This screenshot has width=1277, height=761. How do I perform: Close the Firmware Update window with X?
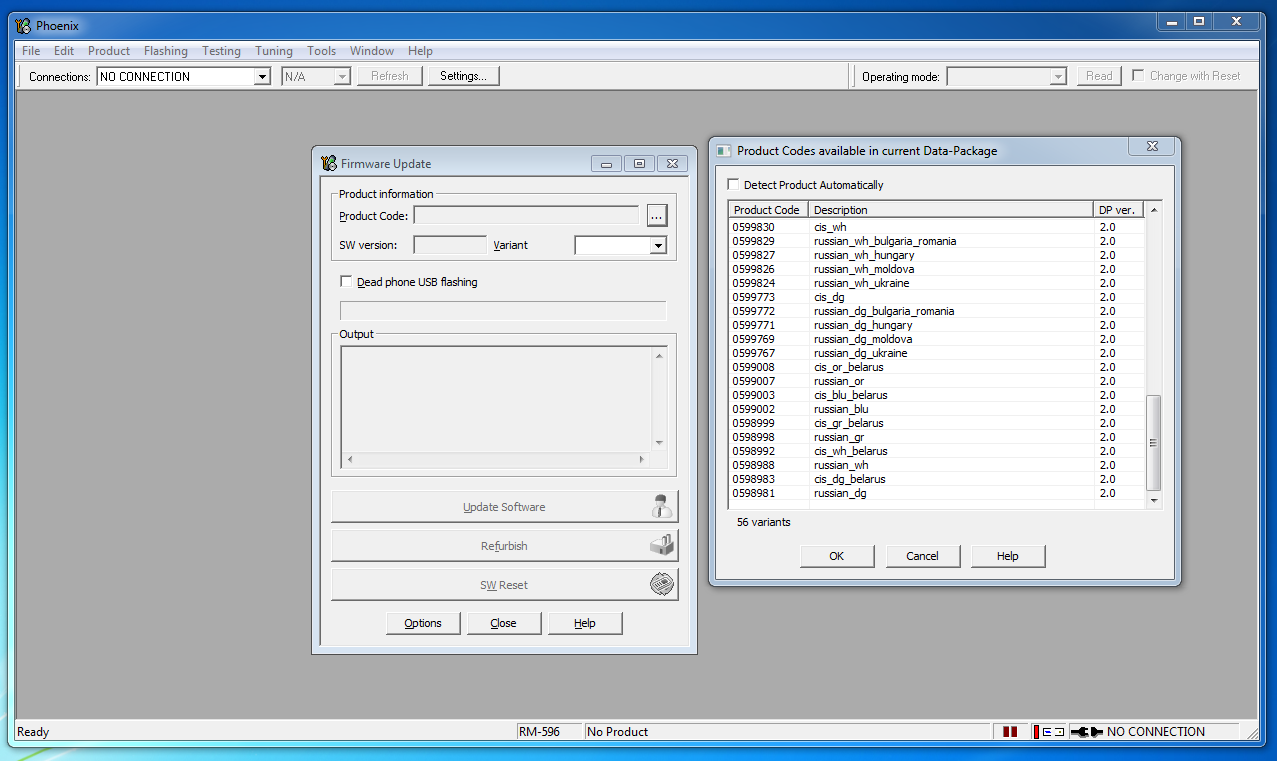tap(673, 164)
